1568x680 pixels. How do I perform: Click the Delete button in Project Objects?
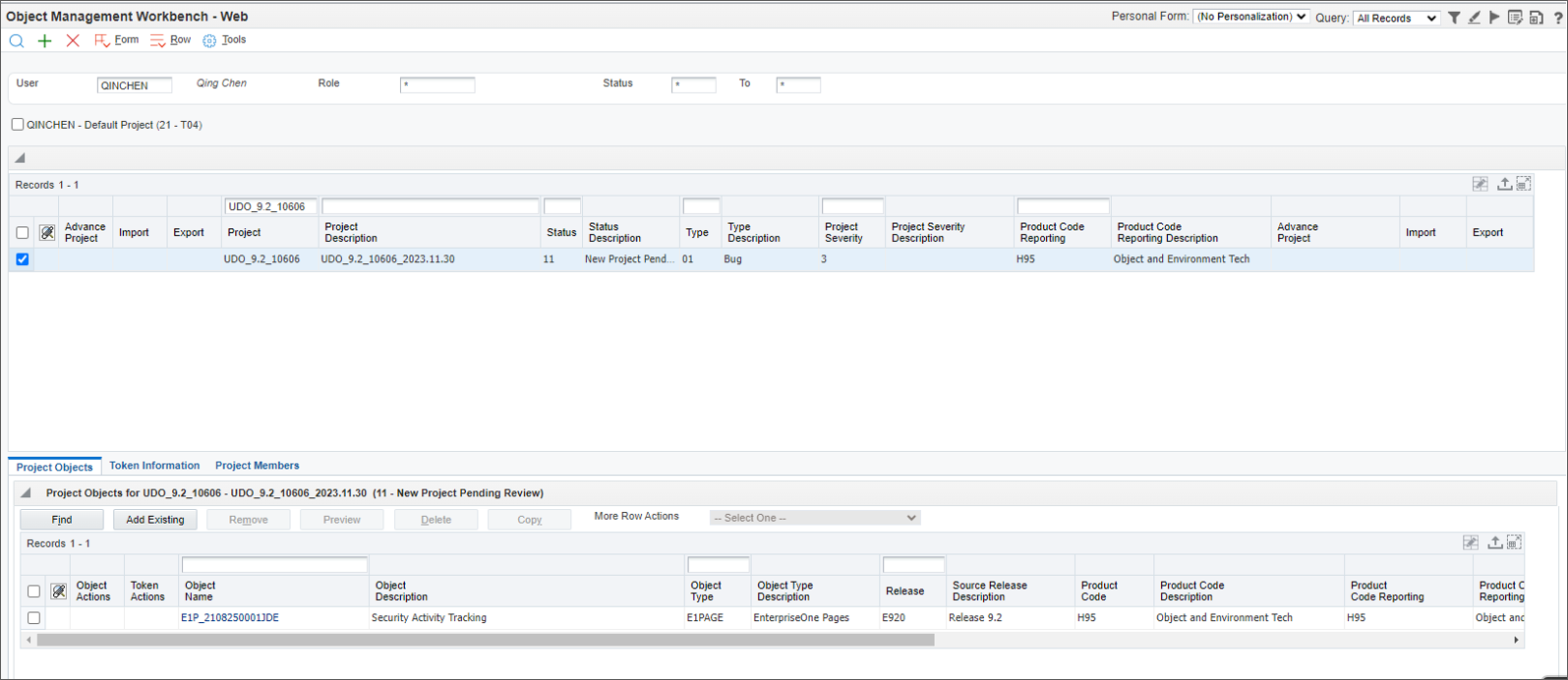point(436,520)
